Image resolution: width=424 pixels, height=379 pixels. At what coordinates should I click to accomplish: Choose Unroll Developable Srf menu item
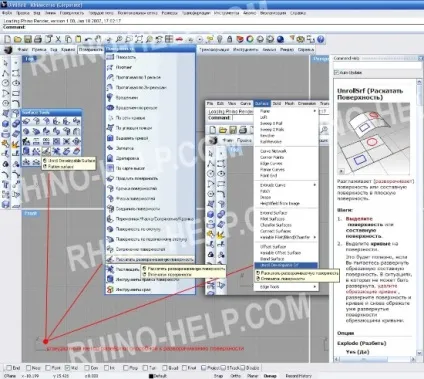(286, 265)
